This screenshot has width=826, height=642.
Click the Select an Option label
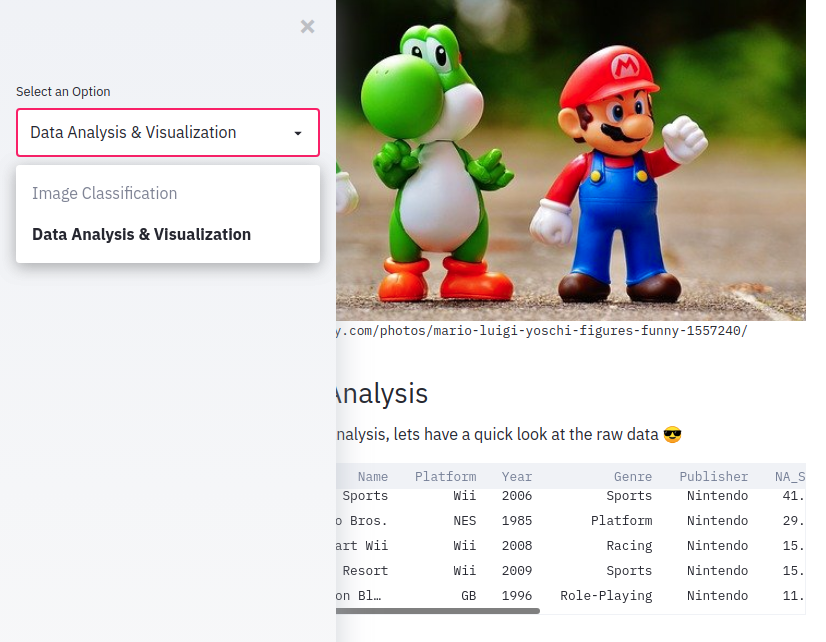coord(63,92)
